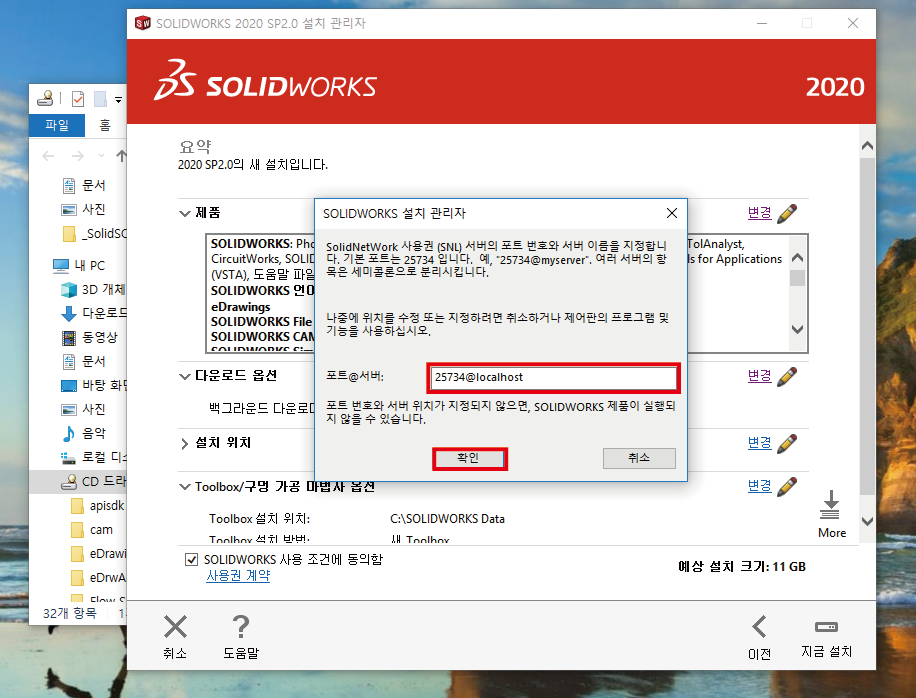The width and height of the screenshot is (916, 698).
Task: Open the 사용권 계약 link
Action: pyautogui.click(x=238, y=576)
